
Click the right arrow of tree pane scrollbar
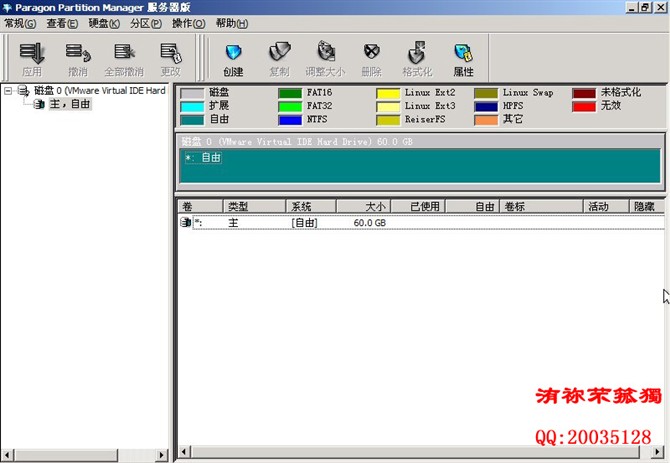161,455
